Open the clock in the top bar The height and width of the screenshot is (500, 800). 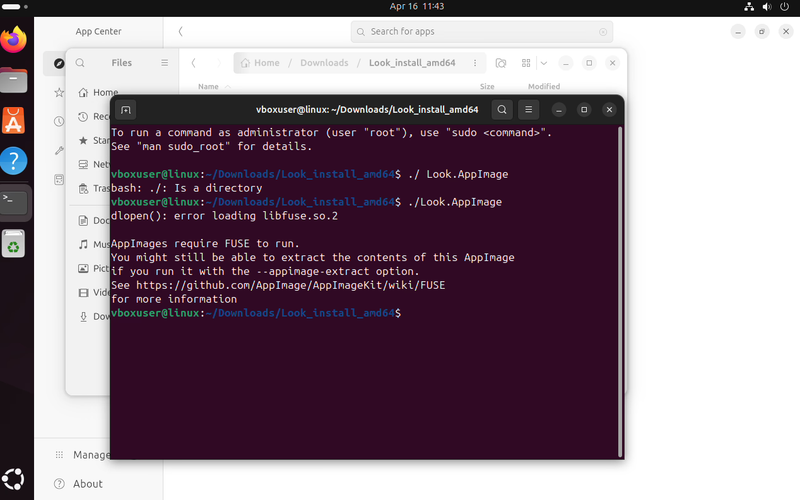click(x=417, y=6)
